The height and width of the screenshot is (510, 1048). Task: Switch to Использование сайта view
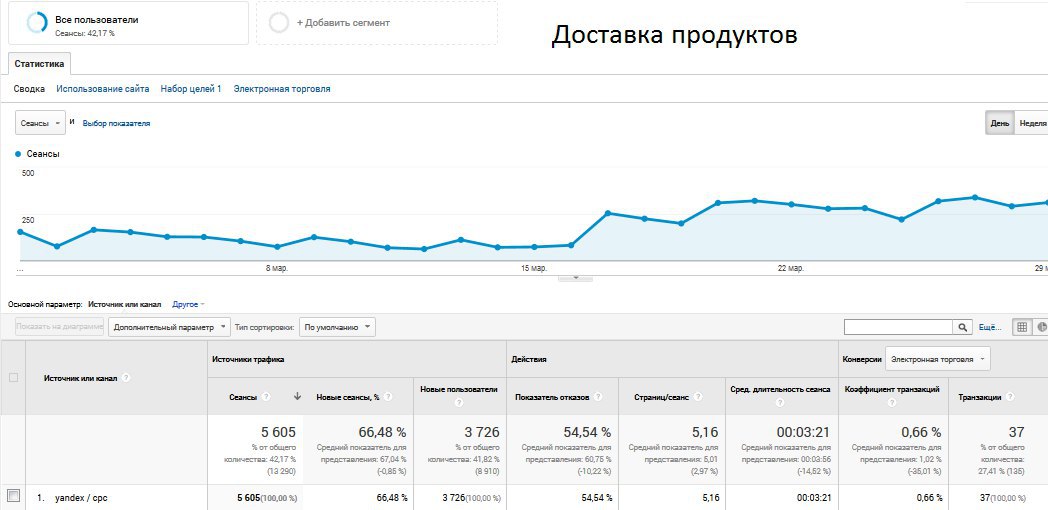click(x=103, y=89)
